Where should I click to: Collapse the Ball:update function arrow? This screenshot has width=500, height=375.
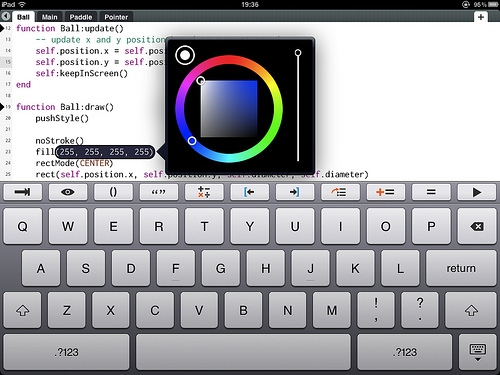pos(2,28)
